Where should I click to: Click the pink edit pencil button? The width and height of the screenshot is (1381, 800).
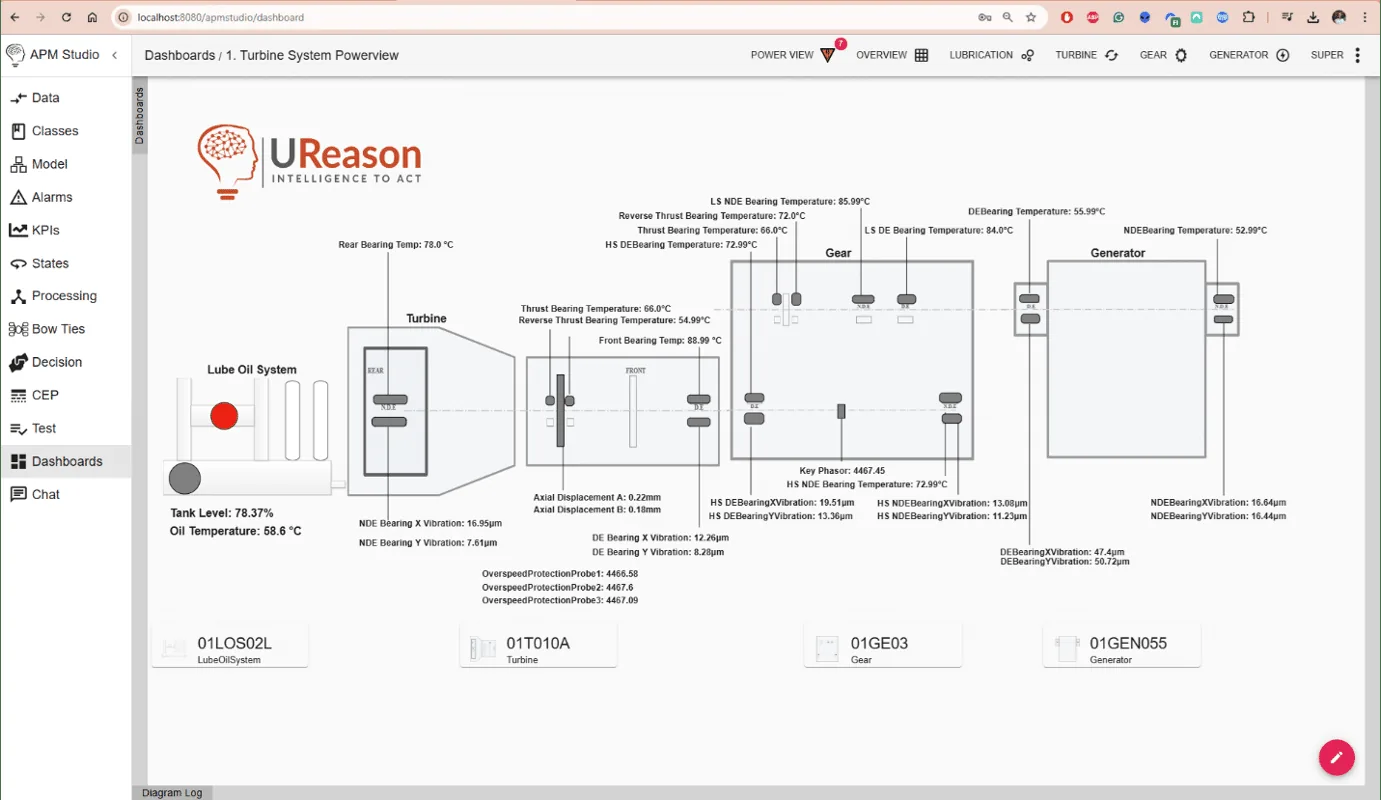click(1336, 758)
